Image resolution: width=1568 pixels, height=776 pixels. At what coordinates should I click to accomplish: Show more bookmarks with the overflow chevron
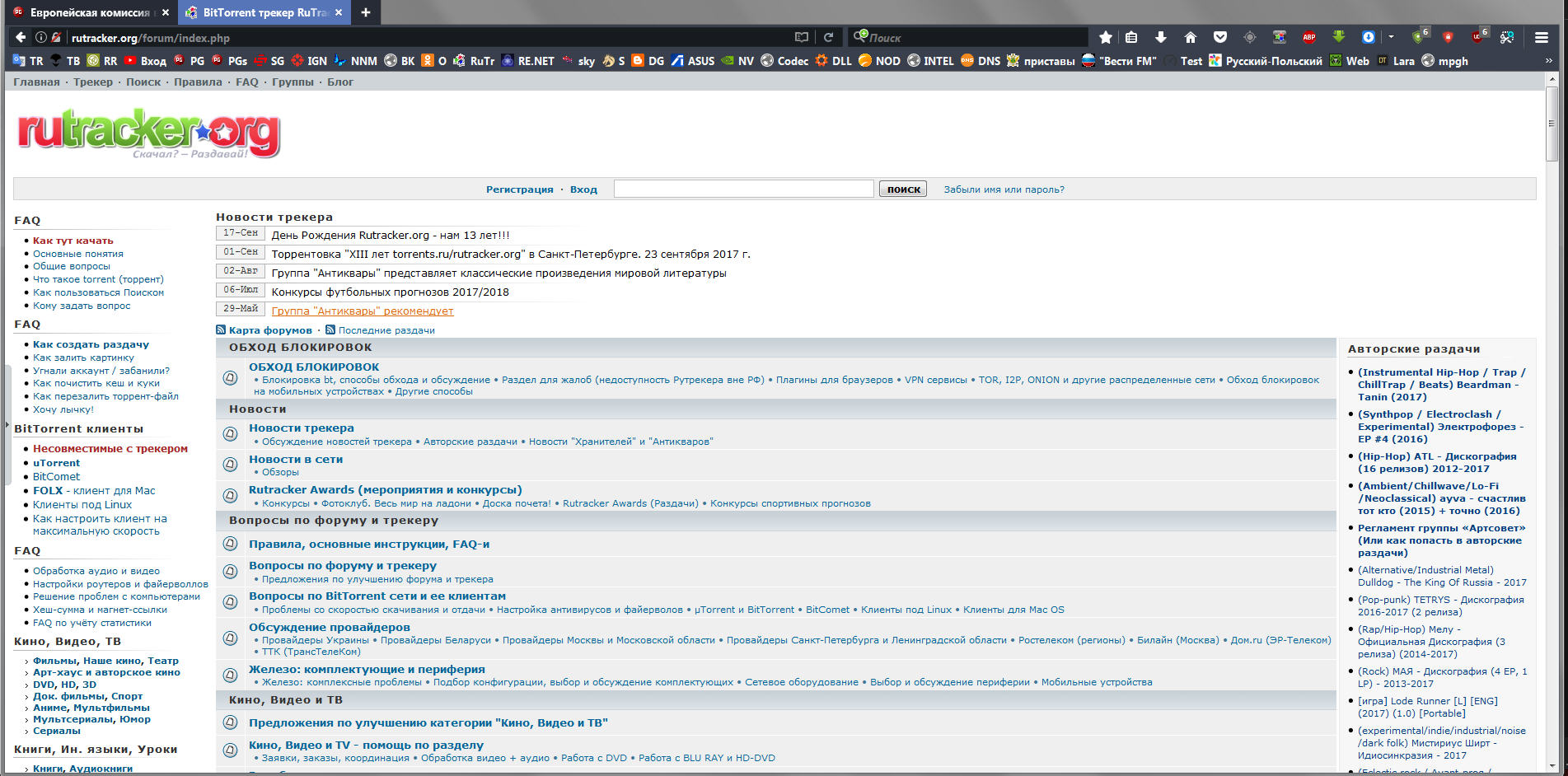pos(1548,61)
